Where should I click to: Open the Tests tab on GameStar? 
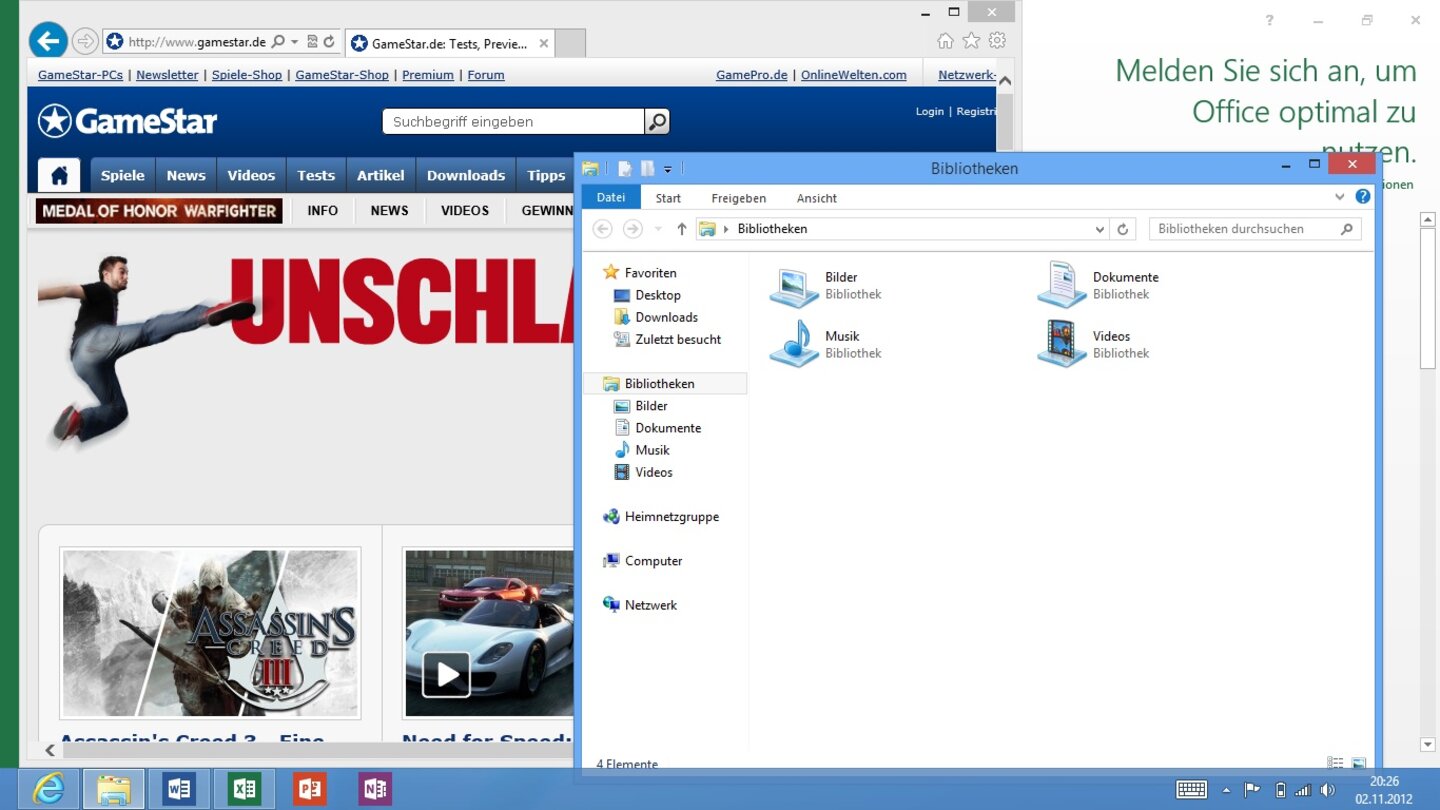316,175
